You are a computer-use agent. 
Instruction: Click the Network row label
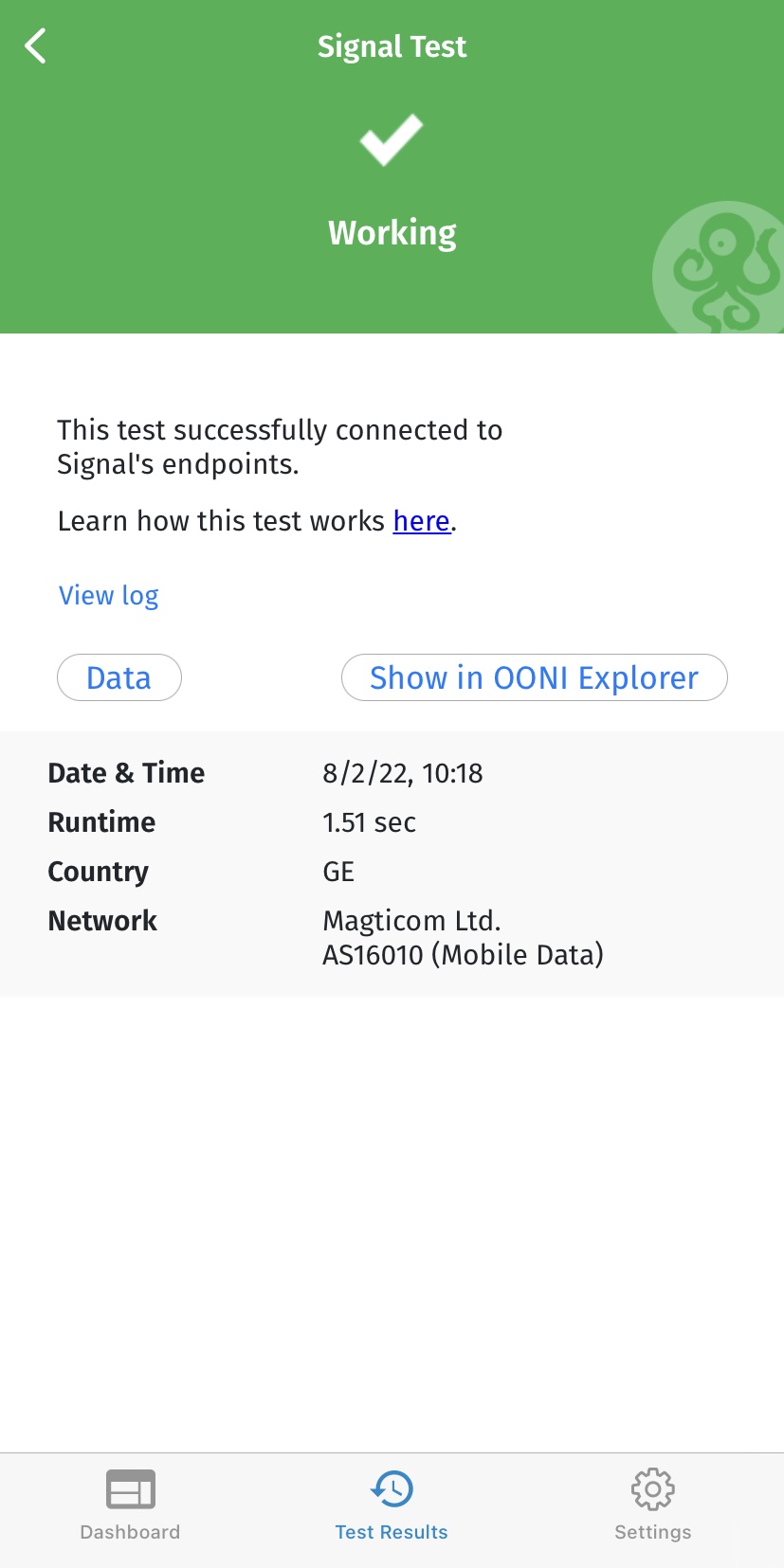[102, 921]
